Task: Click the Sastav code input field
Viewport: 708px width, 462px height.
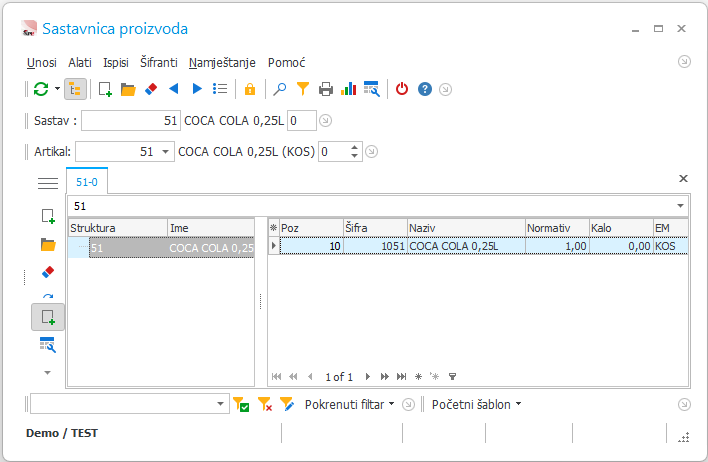Action: point(131,121)
